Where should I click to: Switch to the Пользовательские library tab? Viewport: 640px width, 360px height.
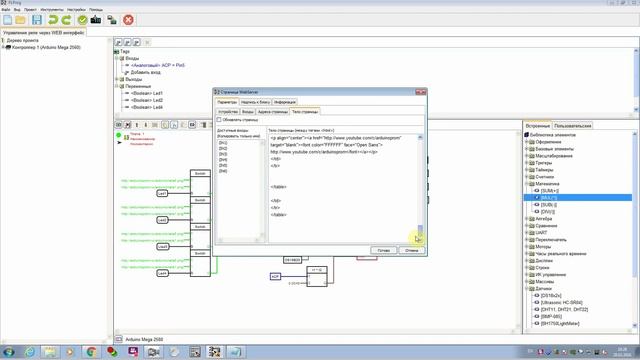pos(573,126)
